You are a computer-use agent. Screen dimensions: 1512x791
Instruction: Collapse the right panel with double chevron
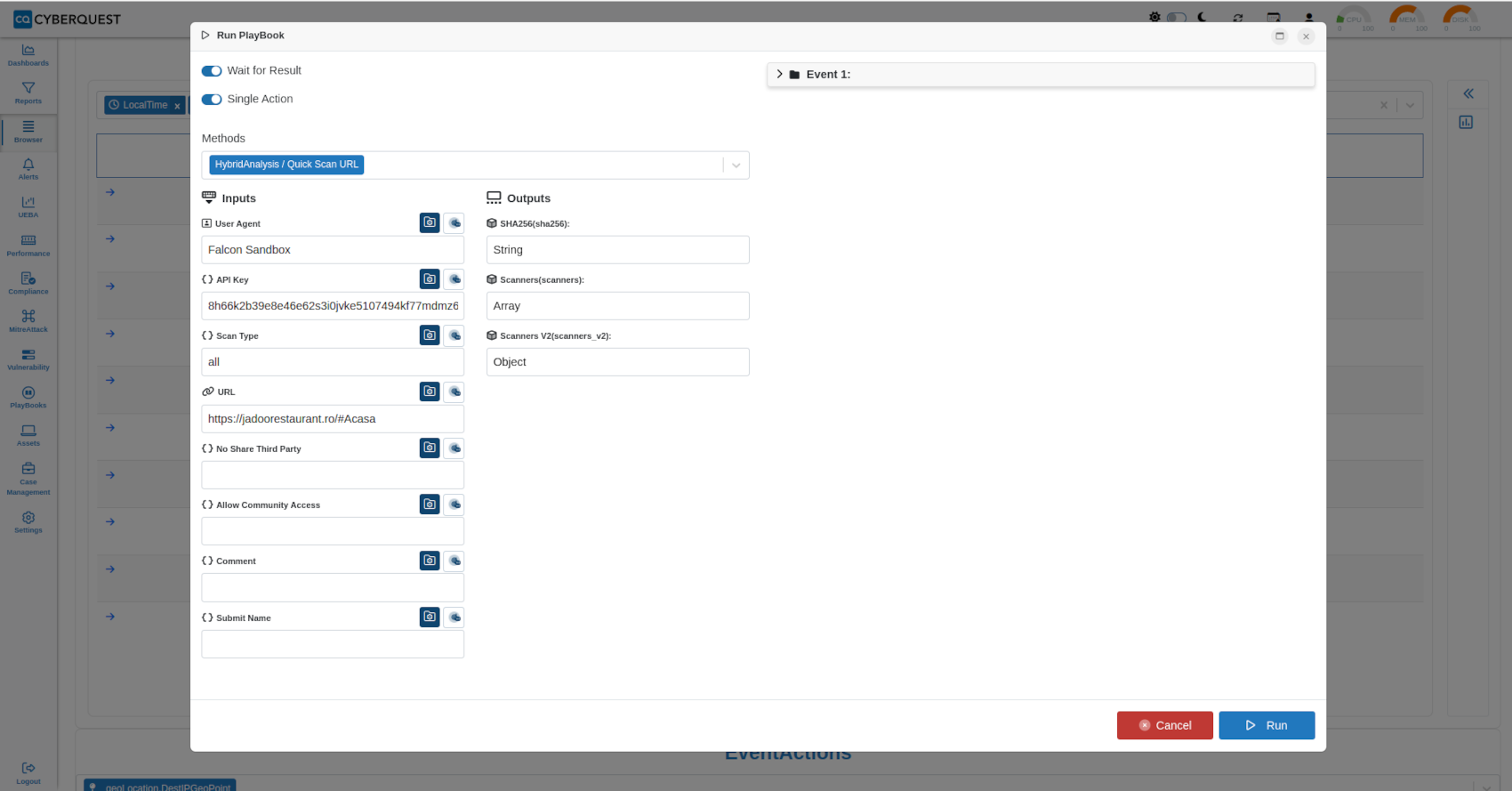click(x=1468, y=93)
